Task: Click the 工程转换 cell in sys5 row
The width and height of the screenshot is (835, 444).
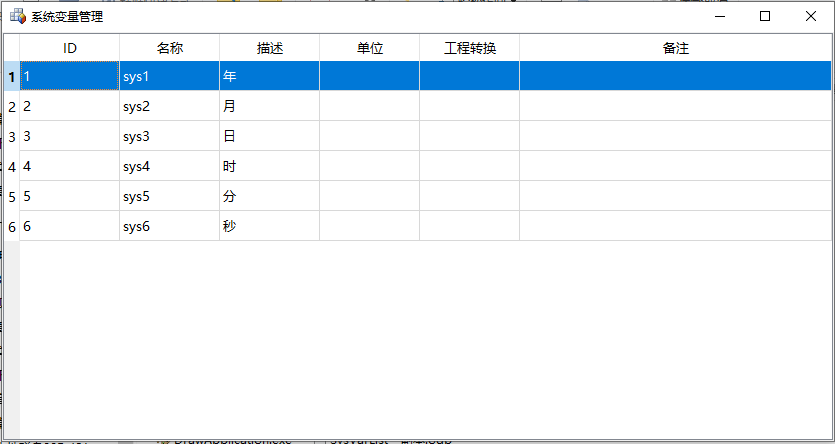Action: [470, 196]
